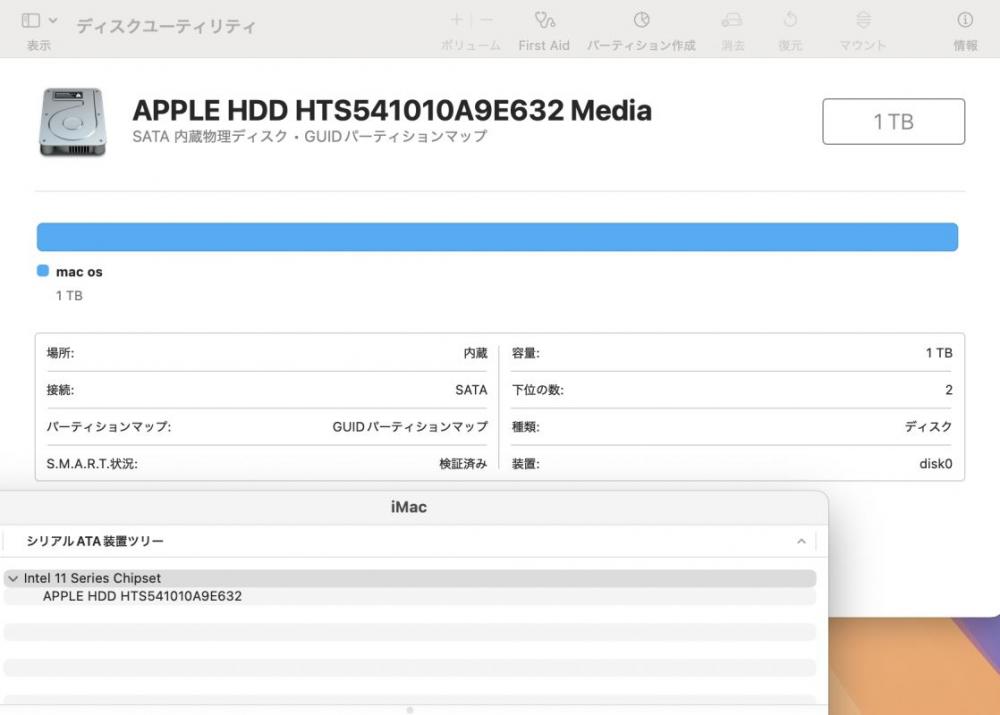Viewport: 1000px width, 715px height.
Task: Click GUIDパーティションマップ value in table
Action: coord(409,427)
